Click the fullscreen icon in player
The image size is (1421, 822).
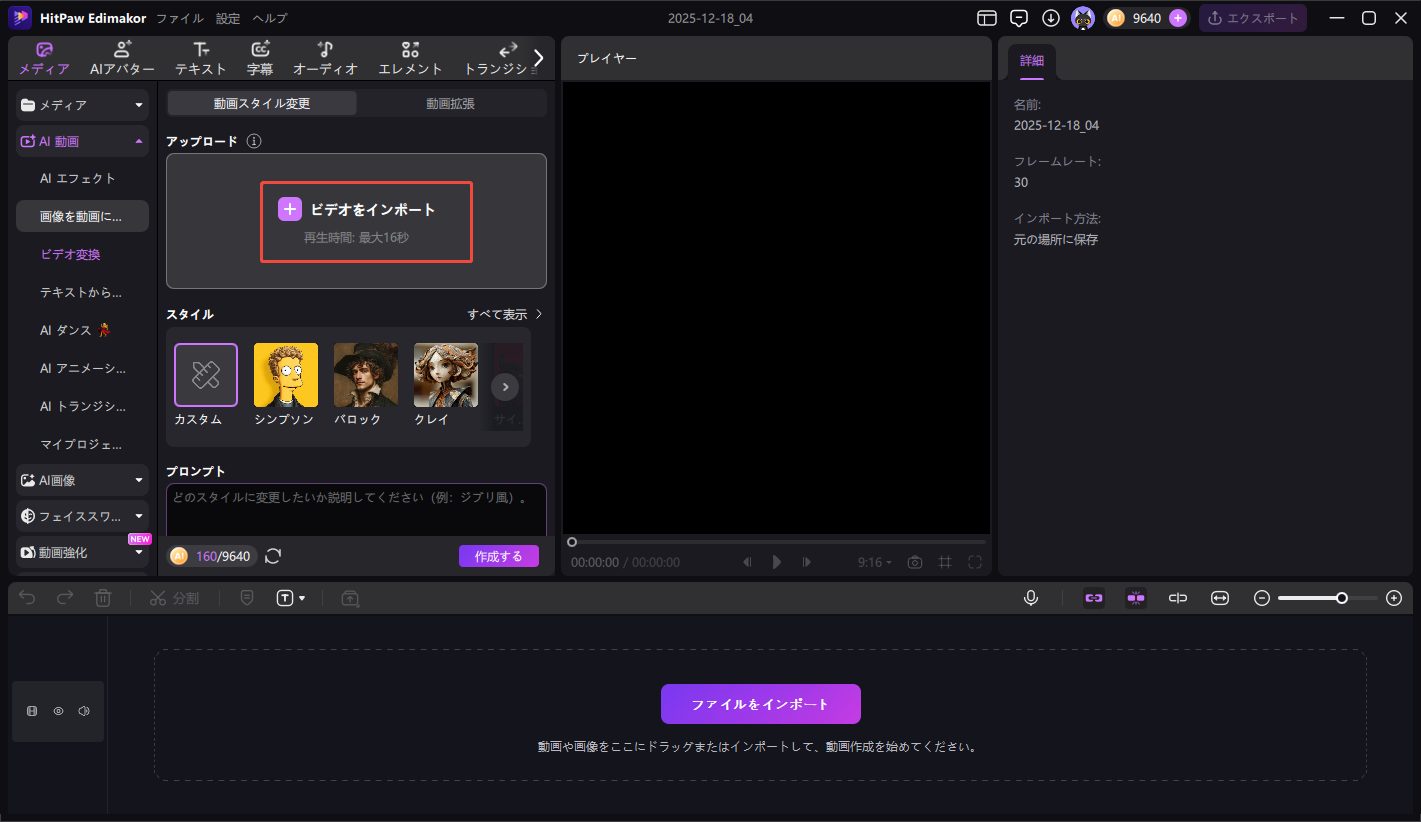pyautogui.click(x=974, y=562)
